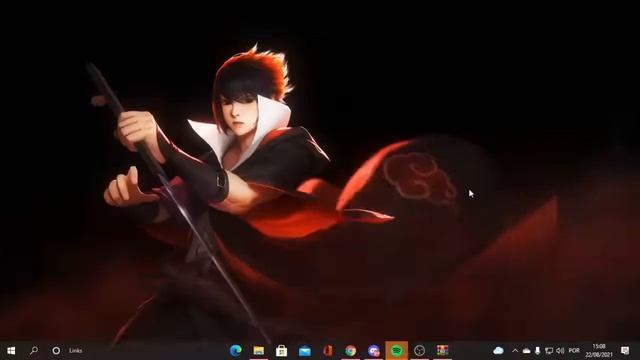
Task: Open taskbar search magnifier
Action: pyautogui.click(x=34, y=351)
